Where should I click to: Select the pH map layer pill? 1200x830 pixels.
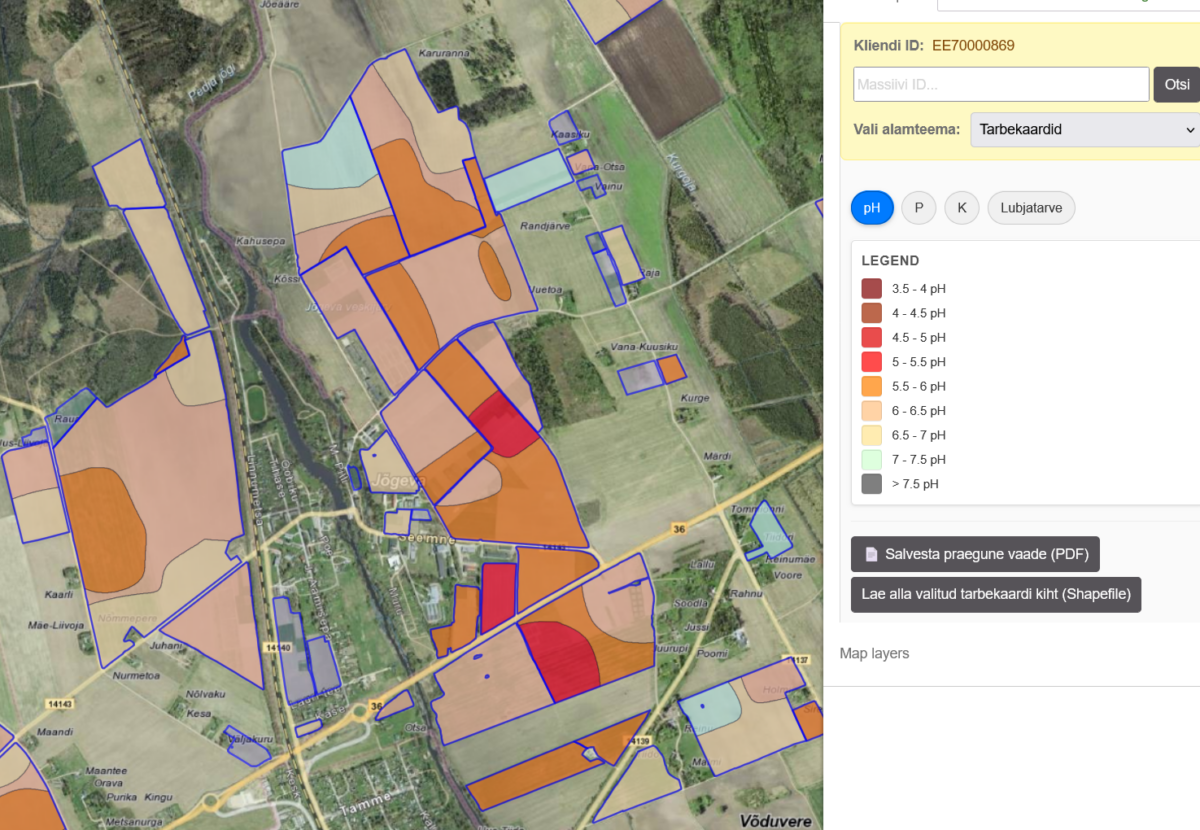[872, 208]
